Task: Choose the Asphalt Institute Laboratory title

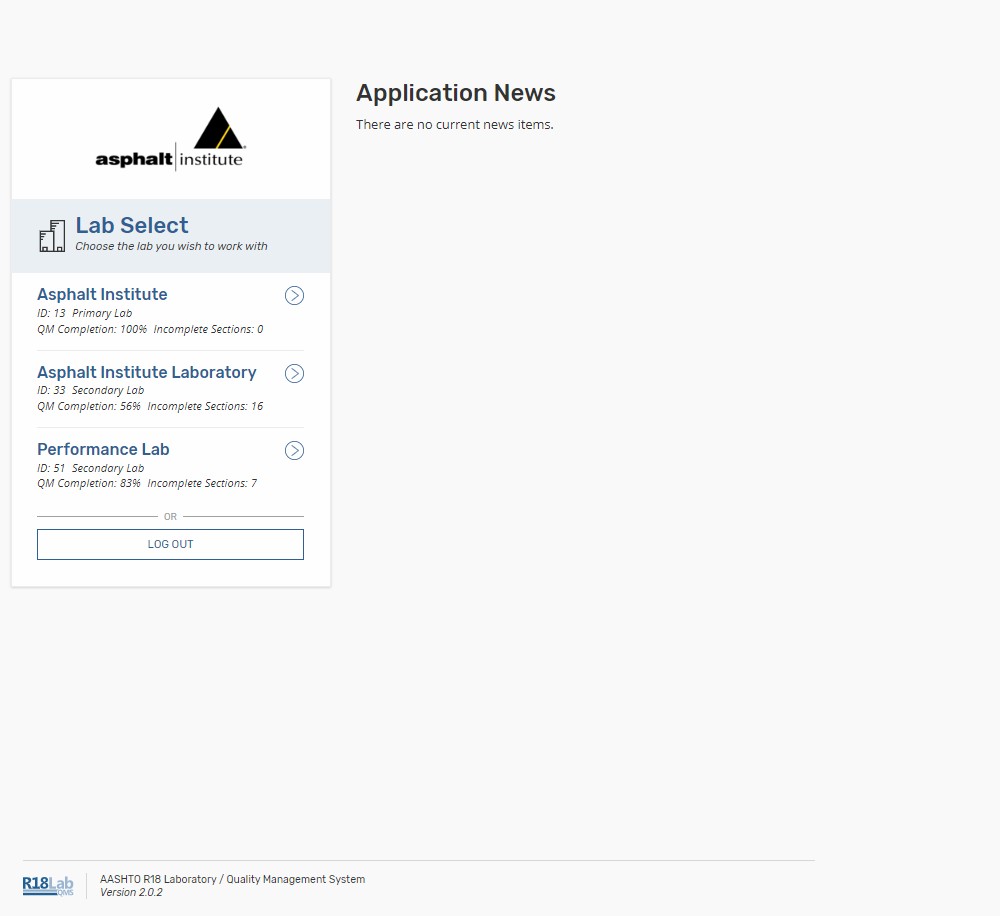Action: coord(147,372)
